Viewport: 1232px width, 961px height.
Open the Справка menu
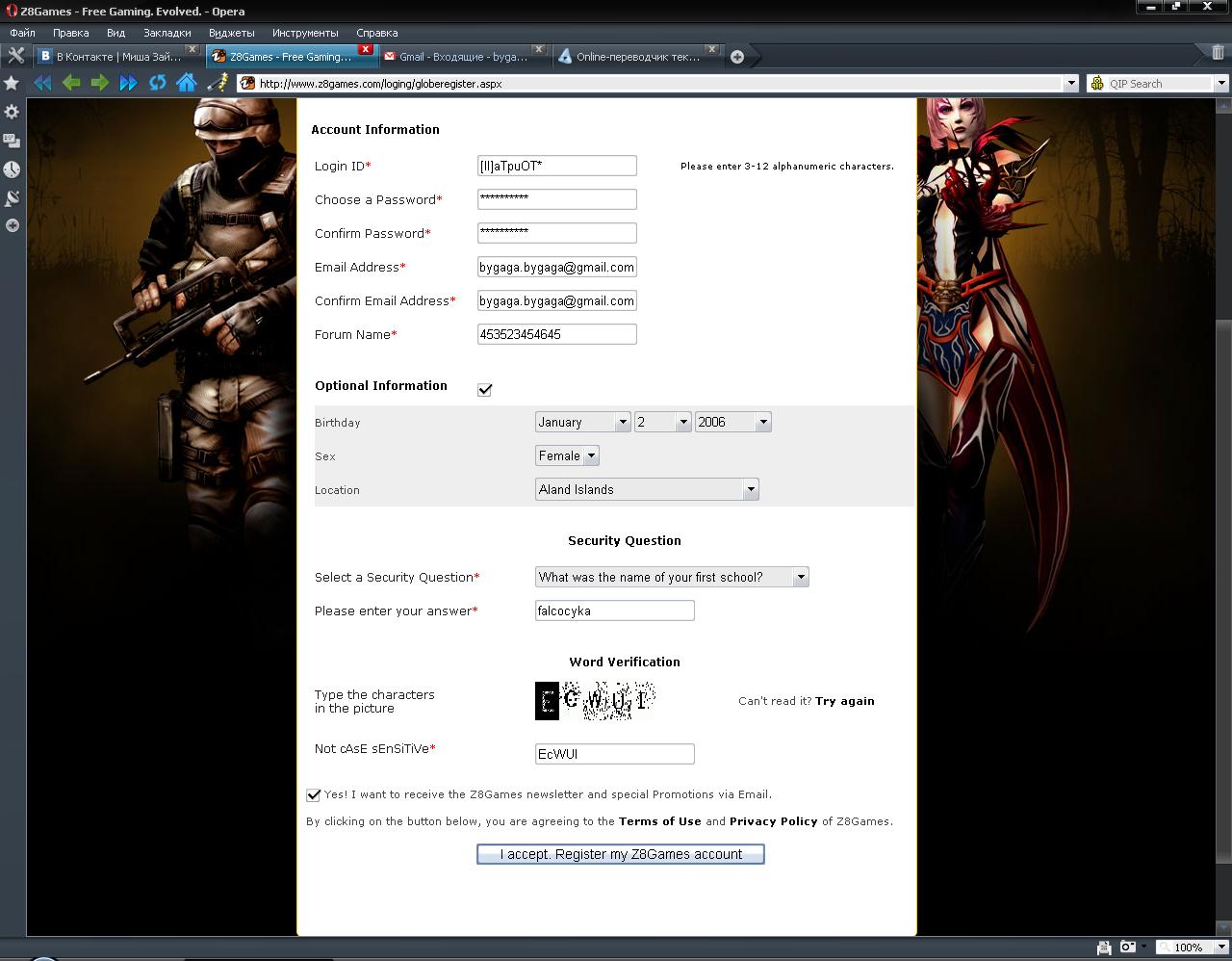coord(376,33)
